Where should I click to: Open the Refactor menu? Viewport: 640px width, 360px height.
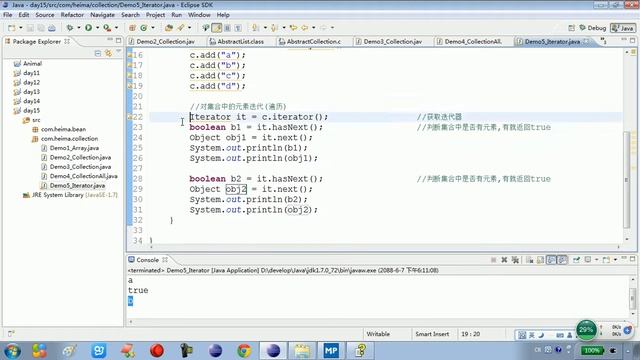click(x=72, y=15)
